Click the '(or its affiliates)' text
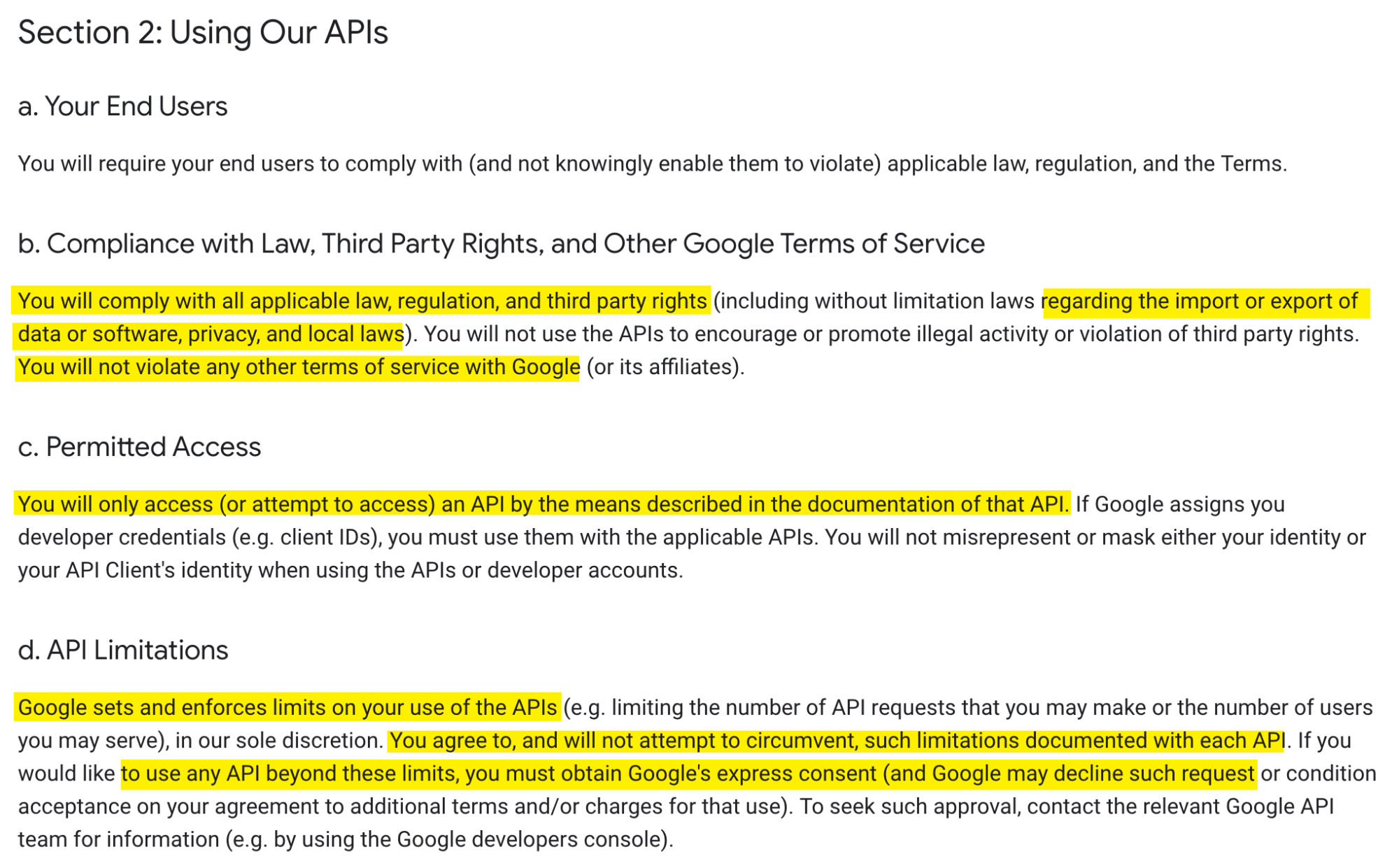1399x868 pixels. click(665, 367)
